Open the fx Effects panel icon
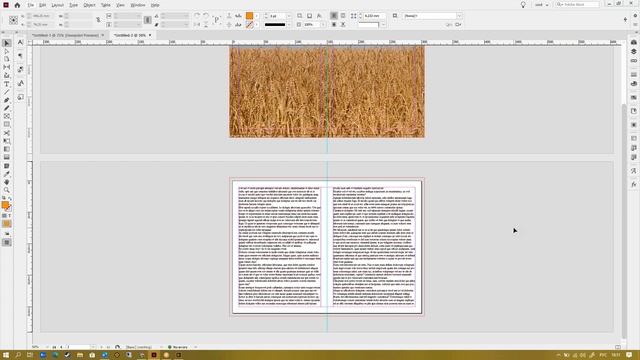The height and width of the screenshot is (360, 640). 633,184
